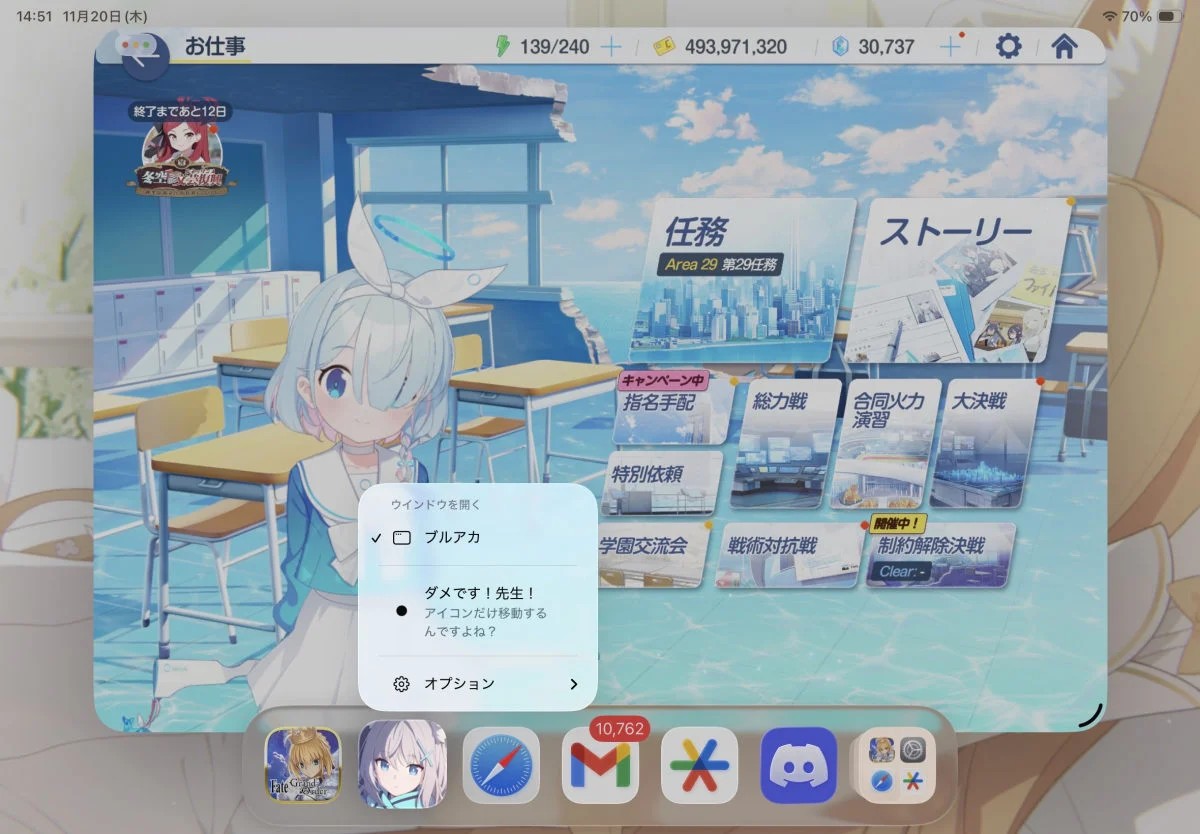Tap the Blue Archive dock icon
This screenshot has width=1200, height=834.
402,765
